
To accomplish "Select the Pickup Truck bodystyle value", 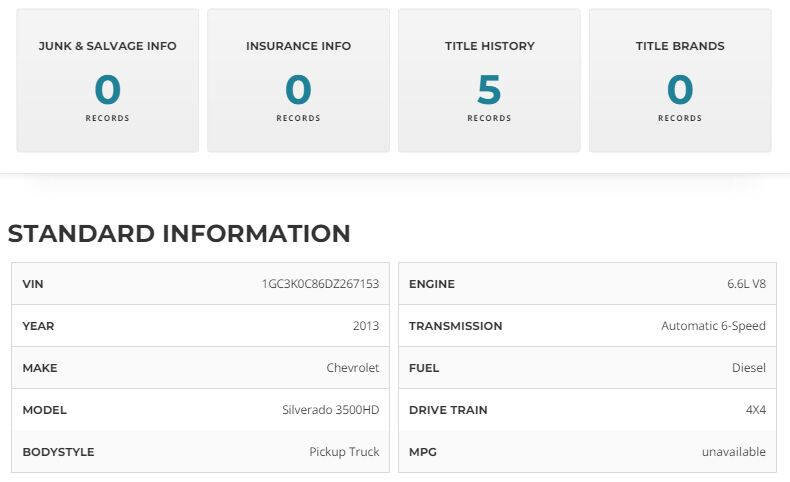I will pyautogui.click(x=344, y=452).
